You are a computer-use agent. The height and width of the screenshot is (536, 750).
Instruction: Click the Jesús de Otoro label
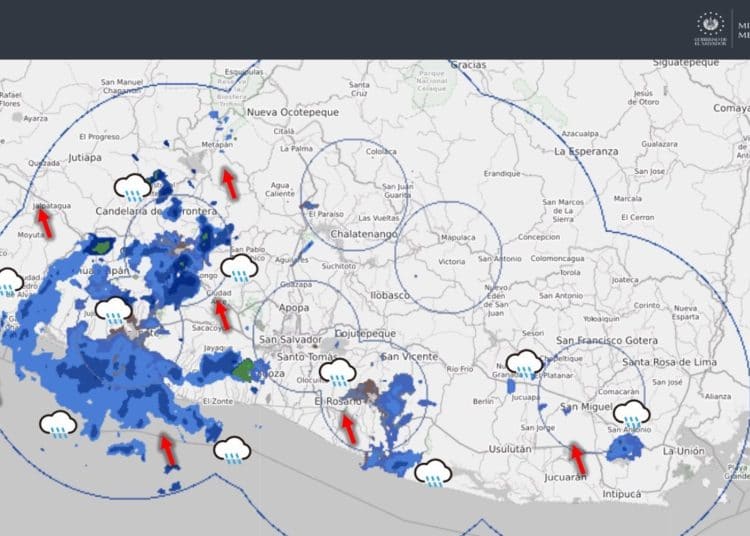[x=643, y=98]
